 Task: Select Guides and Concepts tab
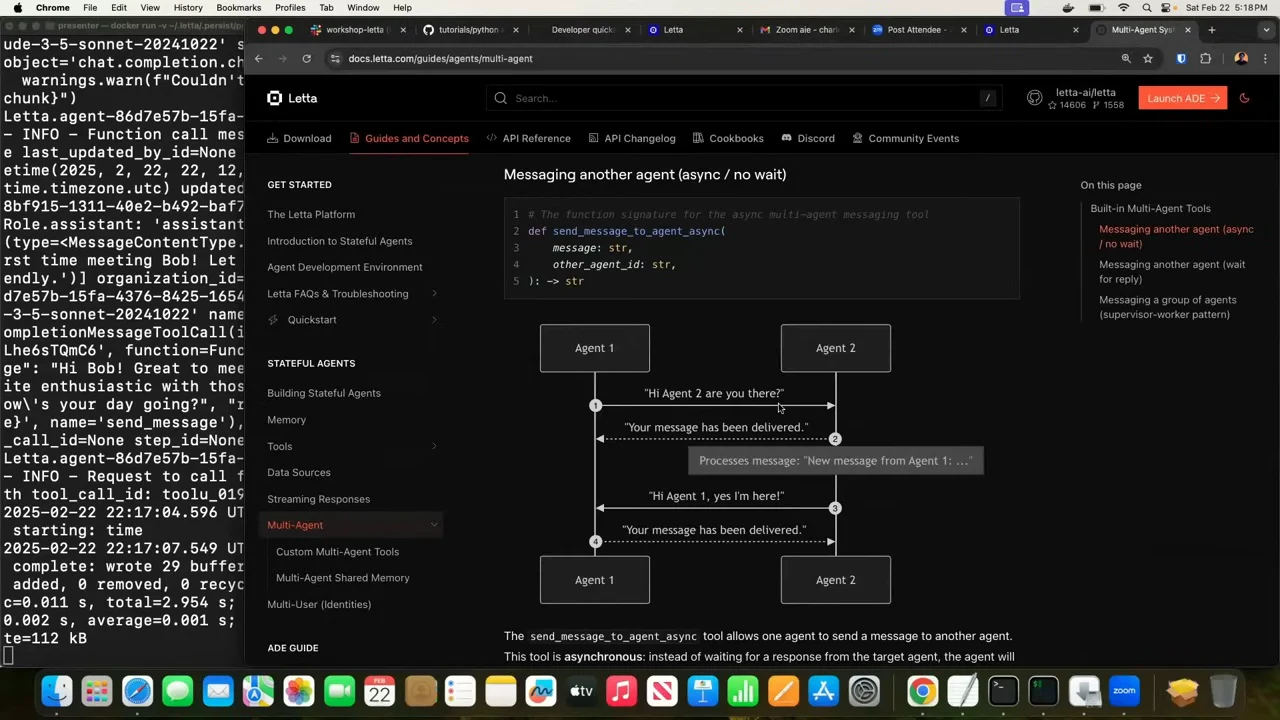pos(409,138)
